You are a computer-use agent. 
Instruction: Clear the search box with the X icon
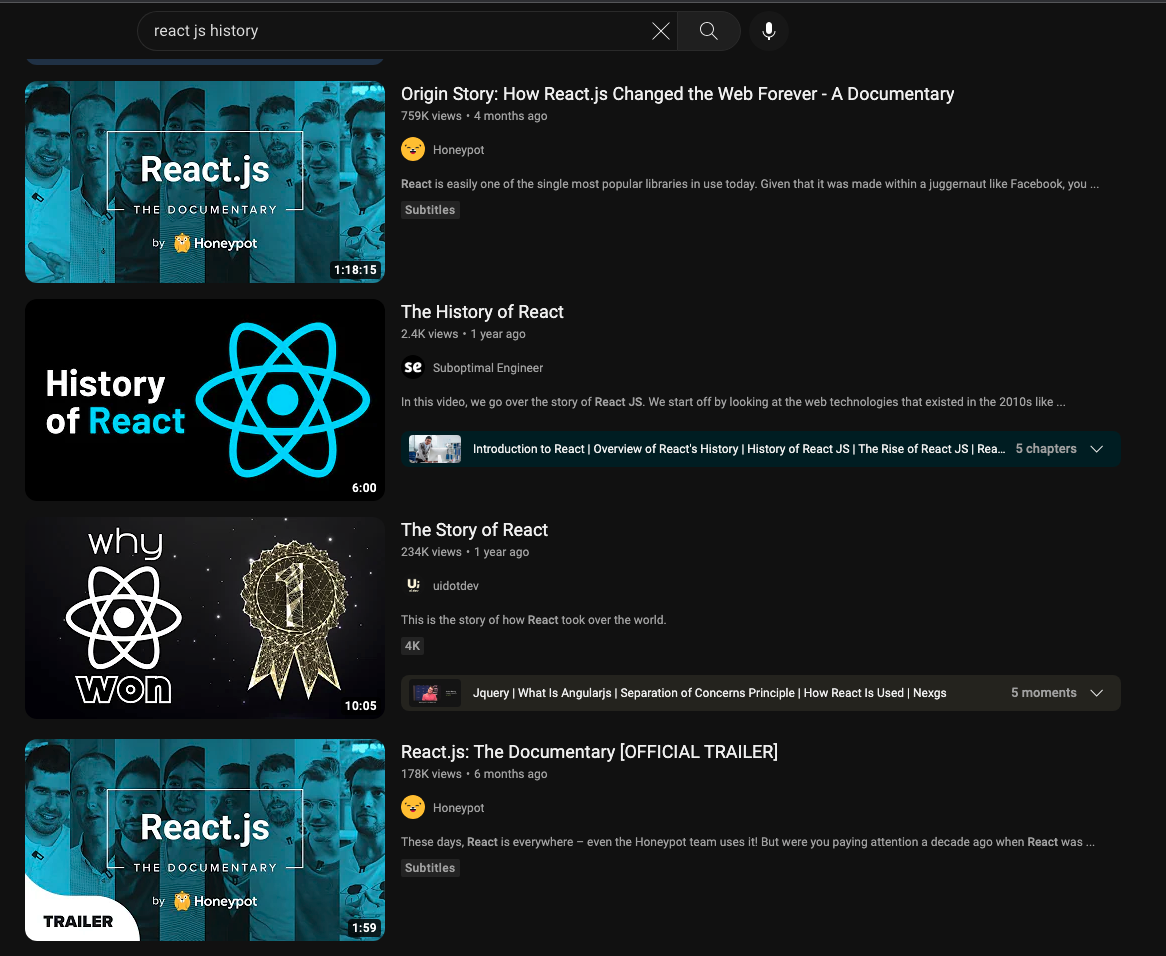tap(660, 30)
